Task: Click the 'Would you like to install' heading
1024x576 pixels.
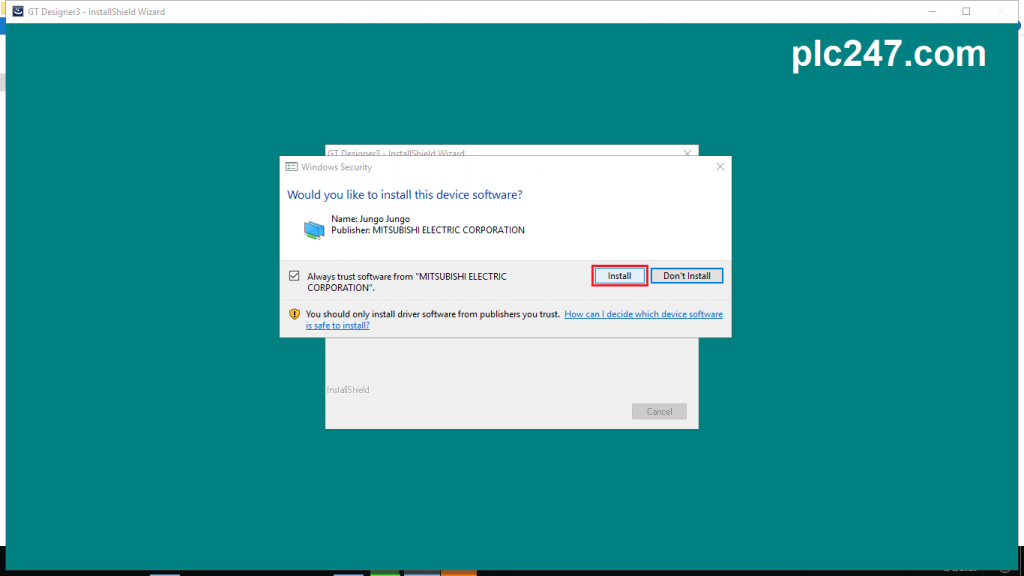Action: pos(405,195)
